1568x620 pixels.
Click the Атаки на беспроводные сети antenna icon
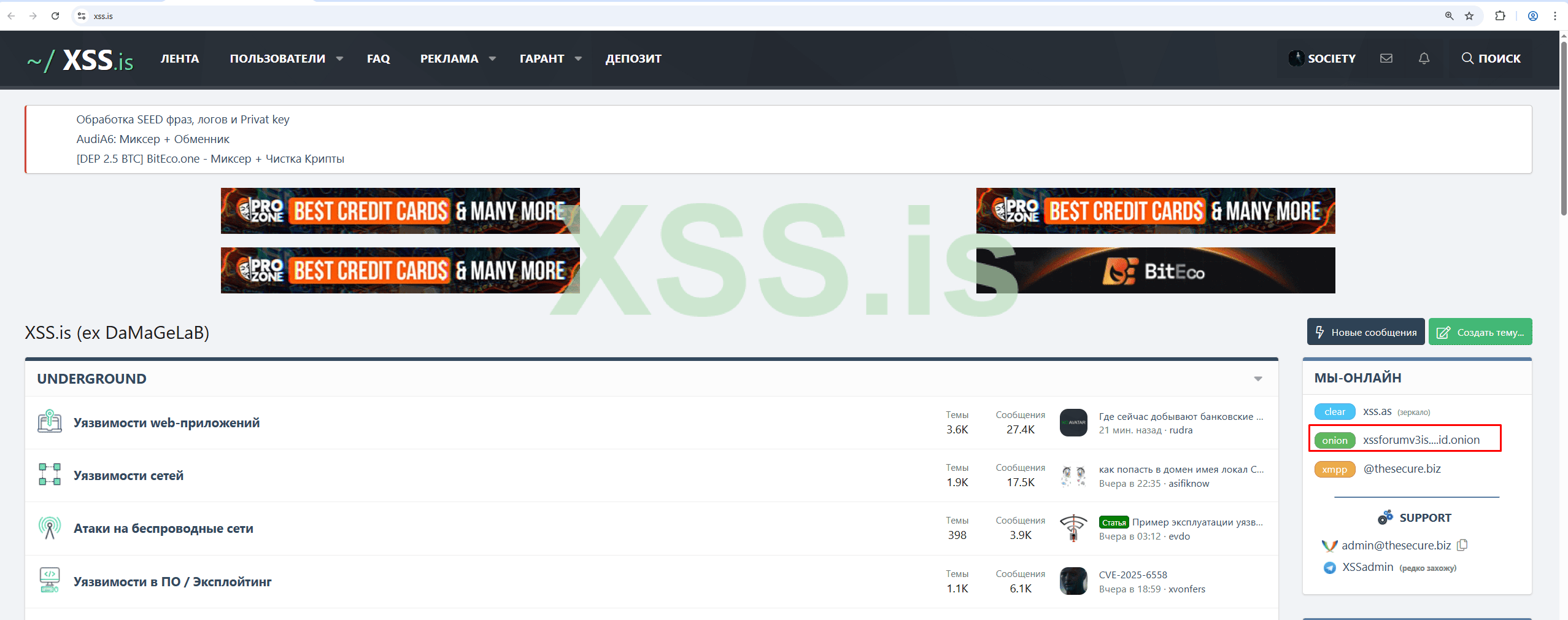point(50,528)
